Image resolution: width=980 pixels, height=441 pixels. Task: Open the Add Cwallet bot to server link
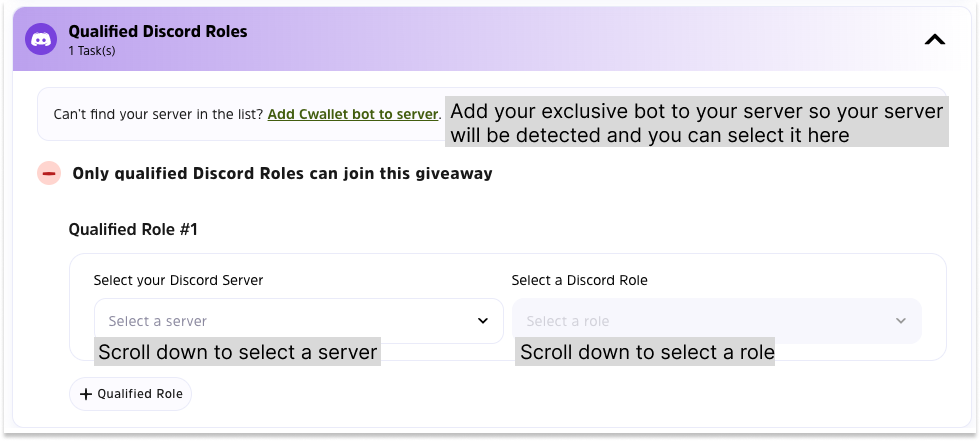[x=353, y=114]
